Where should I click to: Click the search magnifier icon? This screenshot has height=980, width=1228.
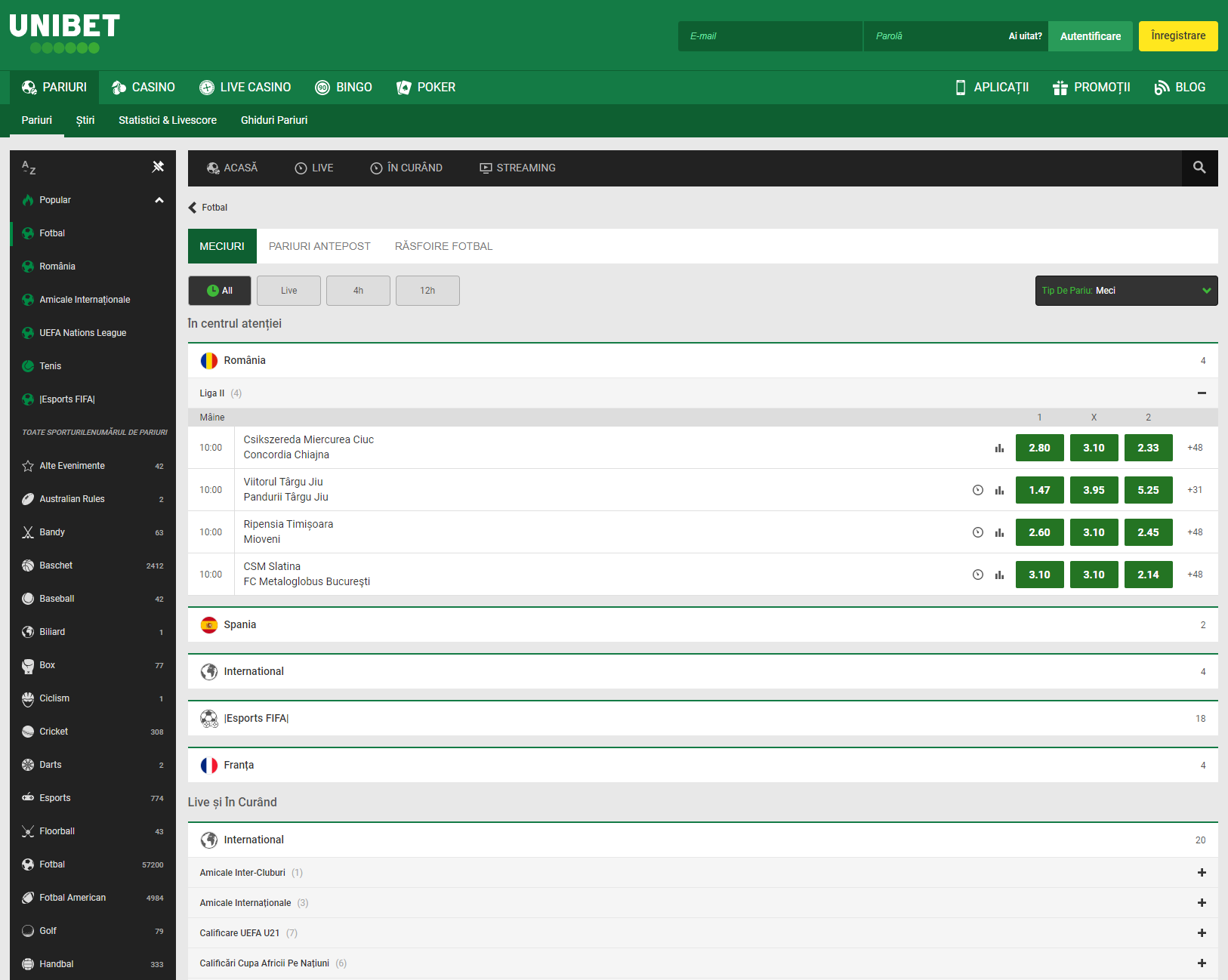tap(1199, 168)
